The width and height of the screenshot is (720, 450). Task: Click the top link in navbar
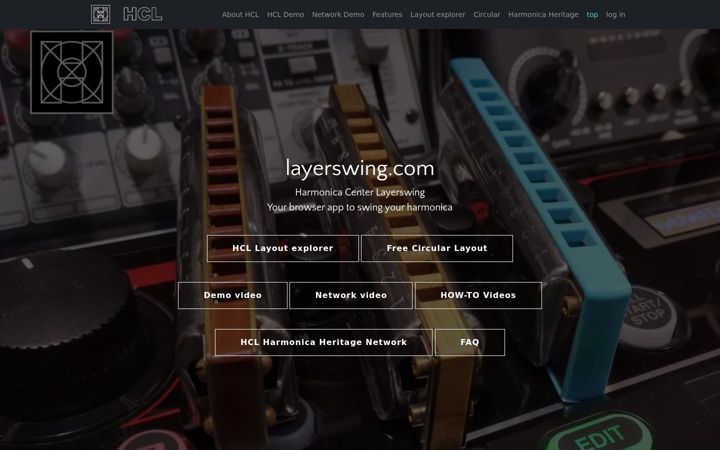pyautogui.click(x=592, y=15)
